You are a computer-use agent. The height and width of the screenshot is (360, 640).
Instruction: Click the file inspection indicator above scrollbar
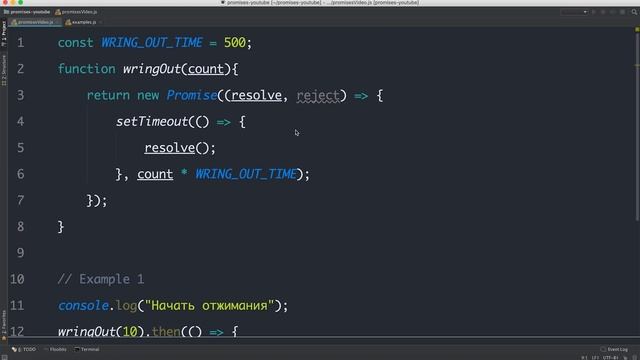pyautogui.click(x=637, y=30)
